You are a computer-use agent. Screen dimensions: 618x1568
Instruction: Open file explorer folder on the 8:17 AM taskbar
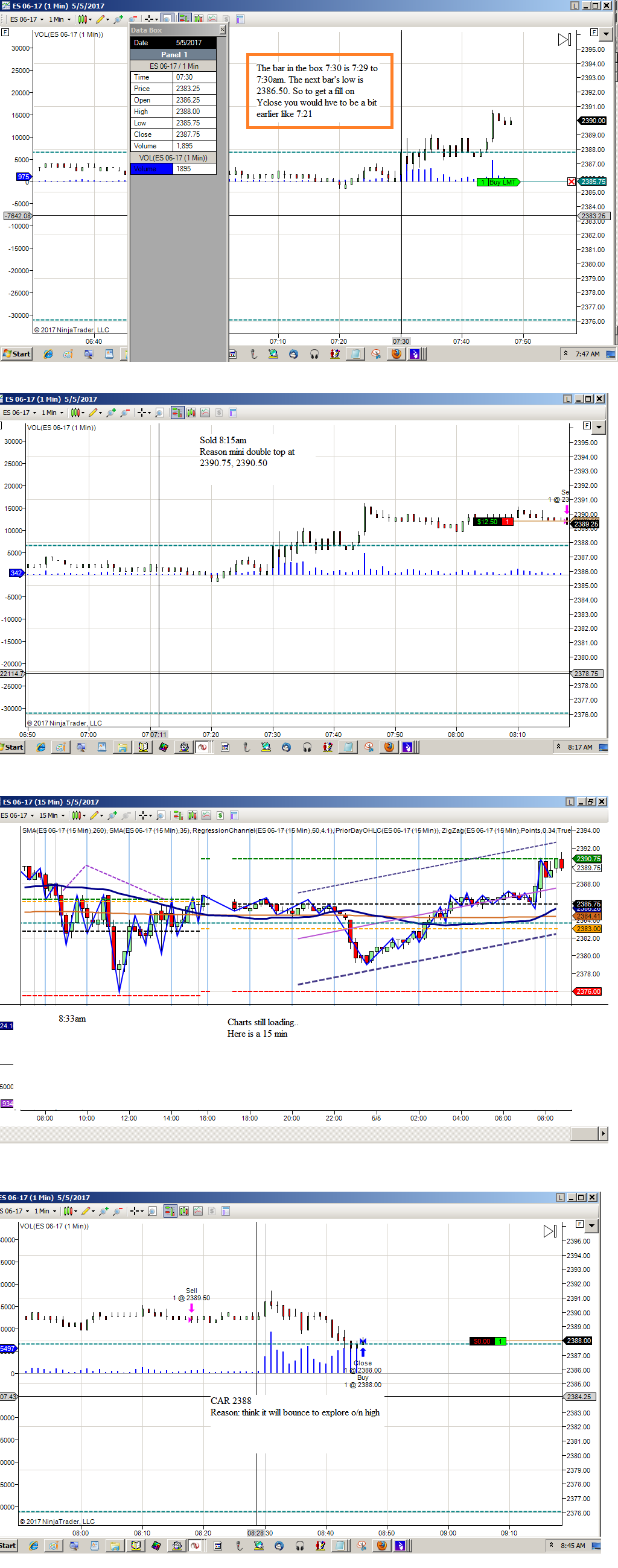tap(122, 747)
